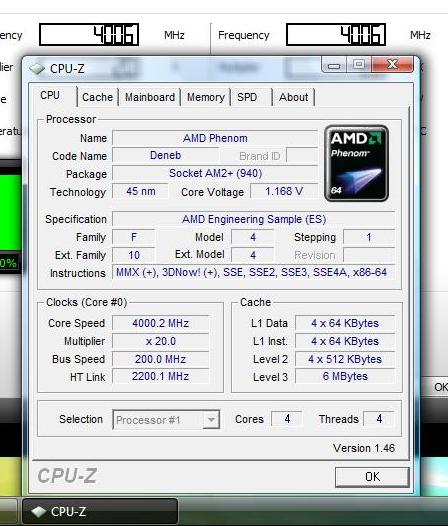Switch to the Cache tab
The width and height of the screenshot is (448, 526).
click(x=97, y=97)
